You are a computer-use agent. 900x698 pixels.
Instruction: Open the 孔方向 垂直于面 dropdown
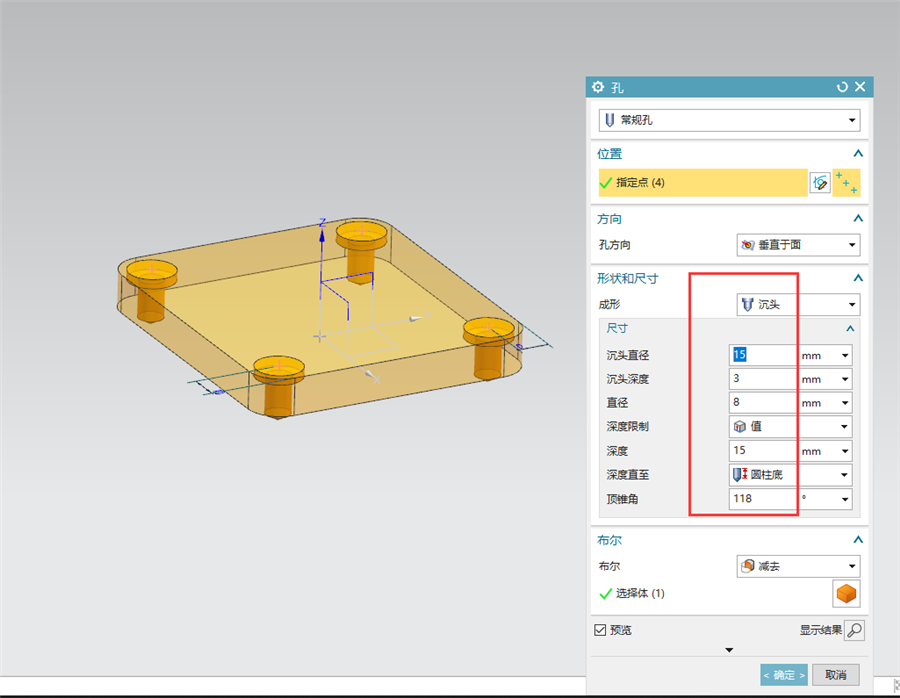click(x=798, y=245)
